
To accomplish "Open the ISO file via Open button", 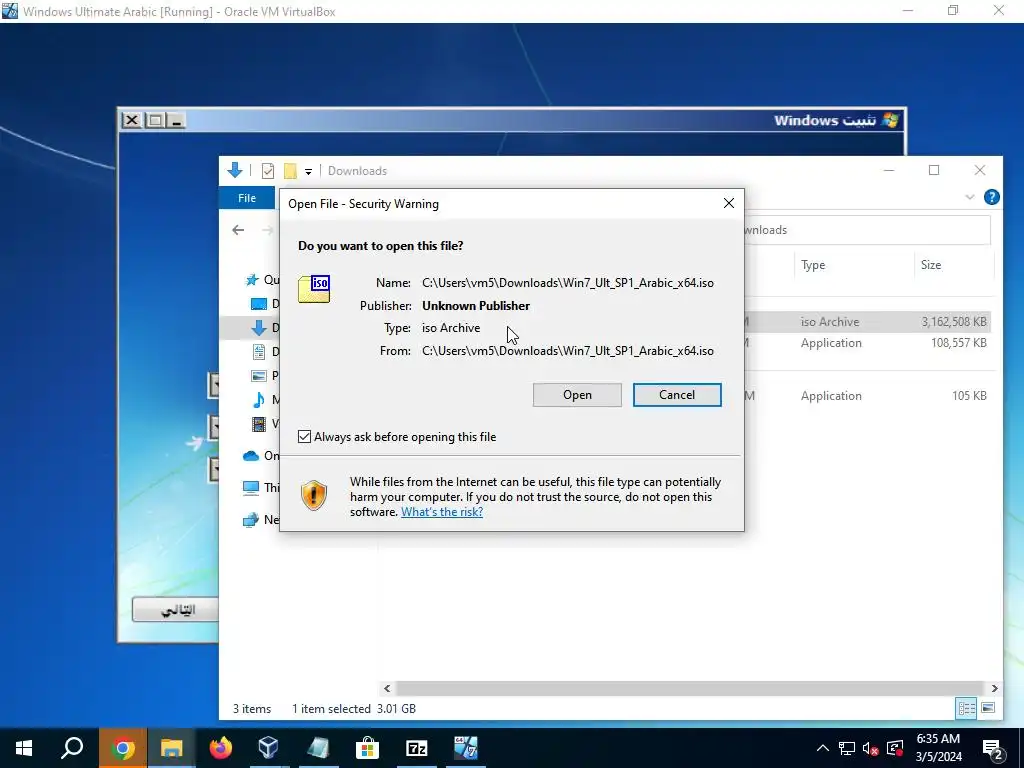I will pyautogui.click(x=577, y=395).
